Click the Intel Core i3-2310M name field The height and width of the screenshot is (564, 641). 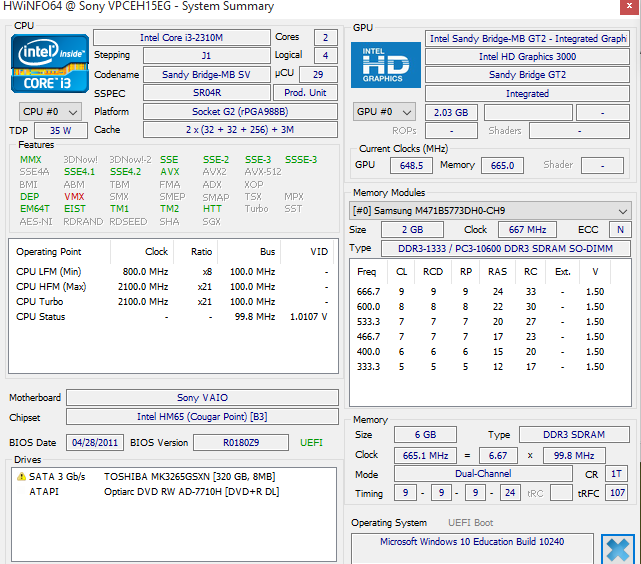[181, 38]
